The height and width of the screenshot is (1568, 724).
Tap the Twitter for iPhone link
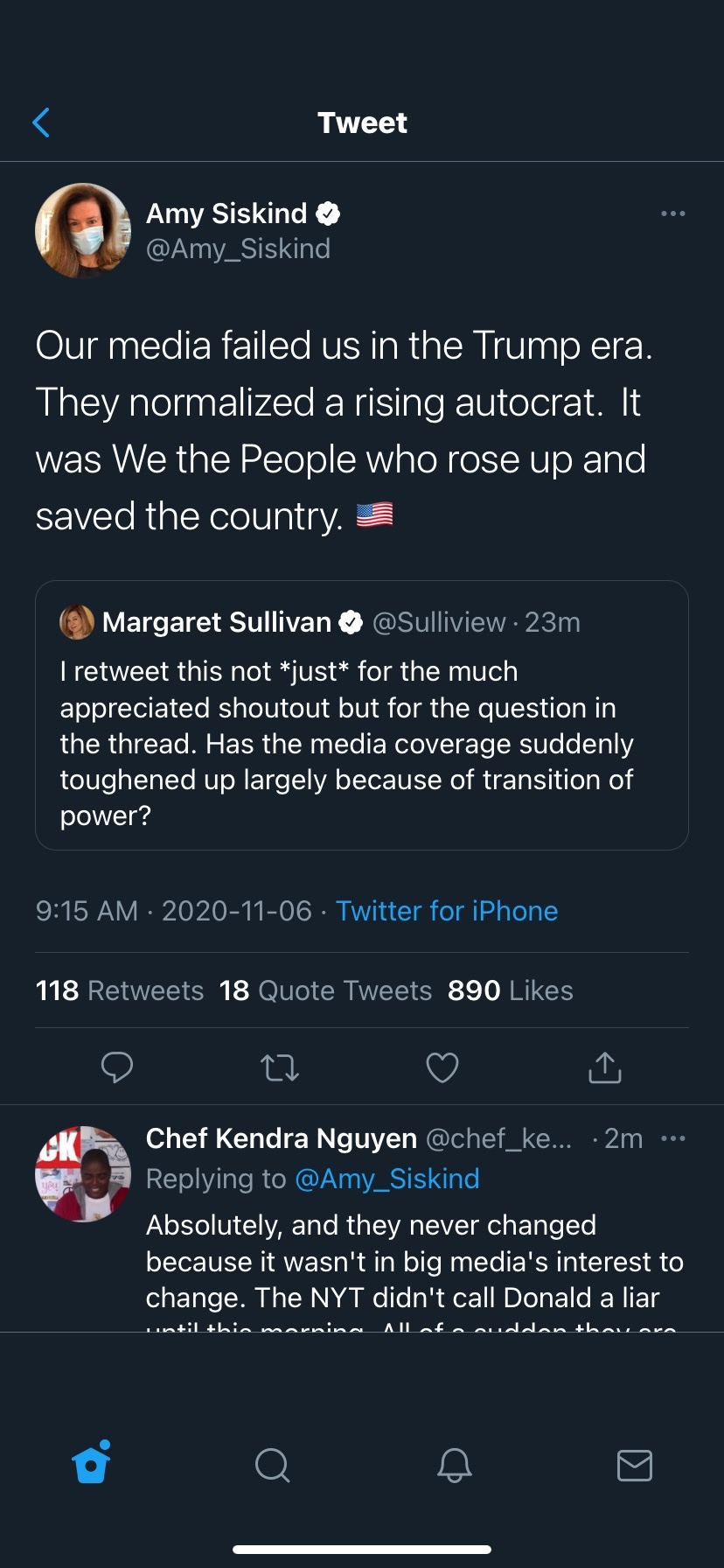[447, 911]
